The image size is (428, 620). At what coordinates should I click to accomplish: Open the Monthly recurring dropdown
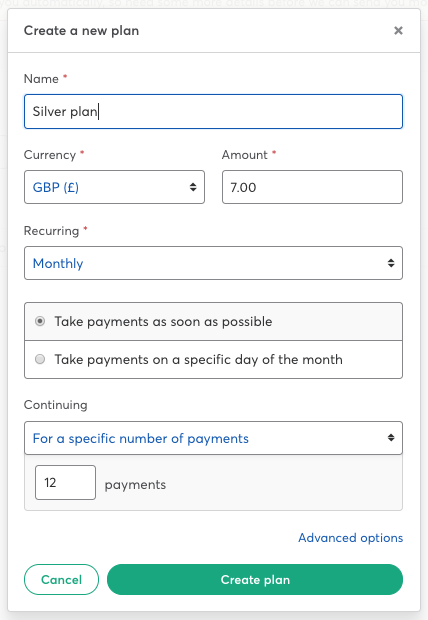[x=213, y=263]
